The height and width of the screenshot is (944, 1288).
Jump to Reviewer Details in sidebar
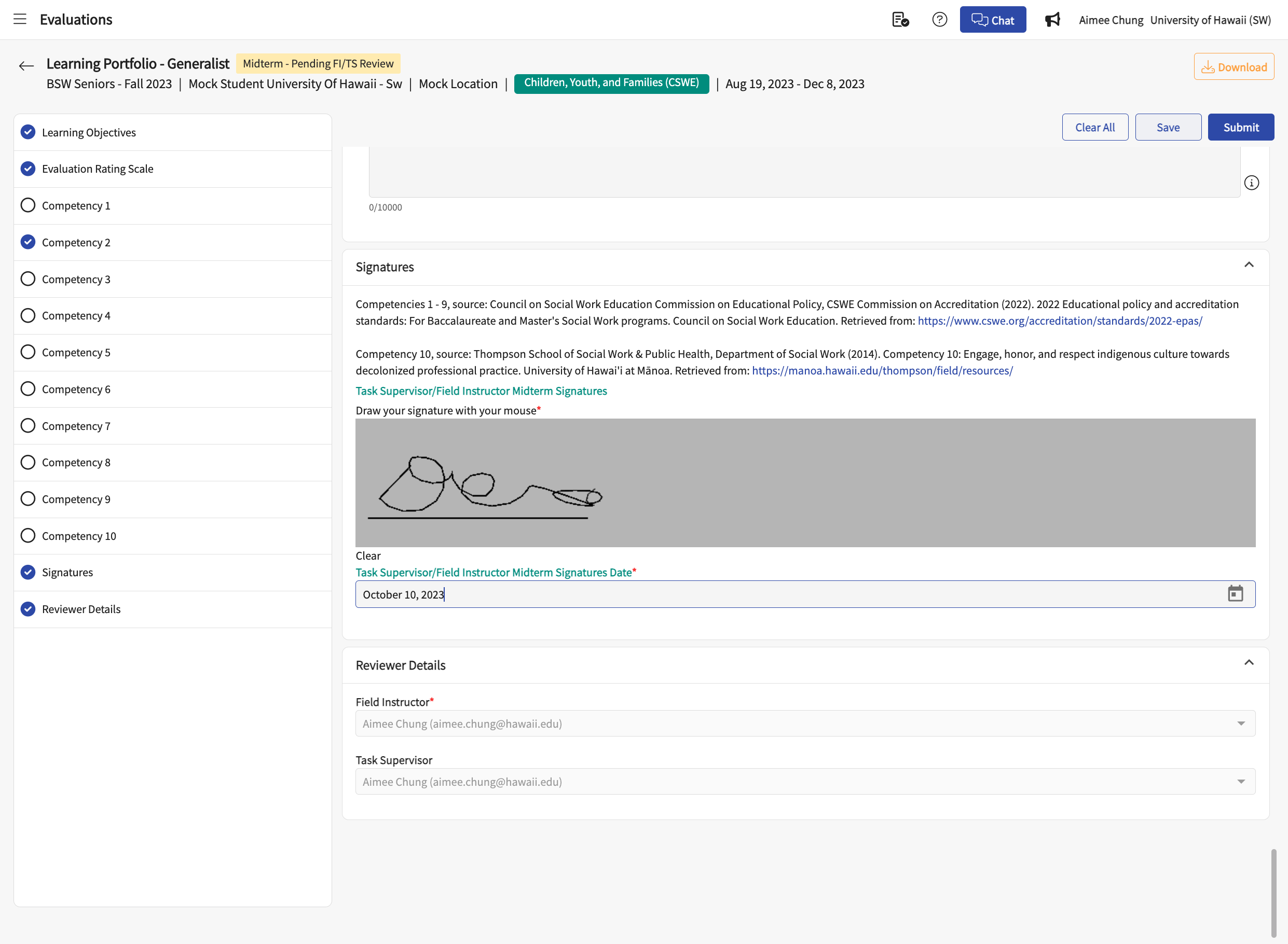(173, 609)
